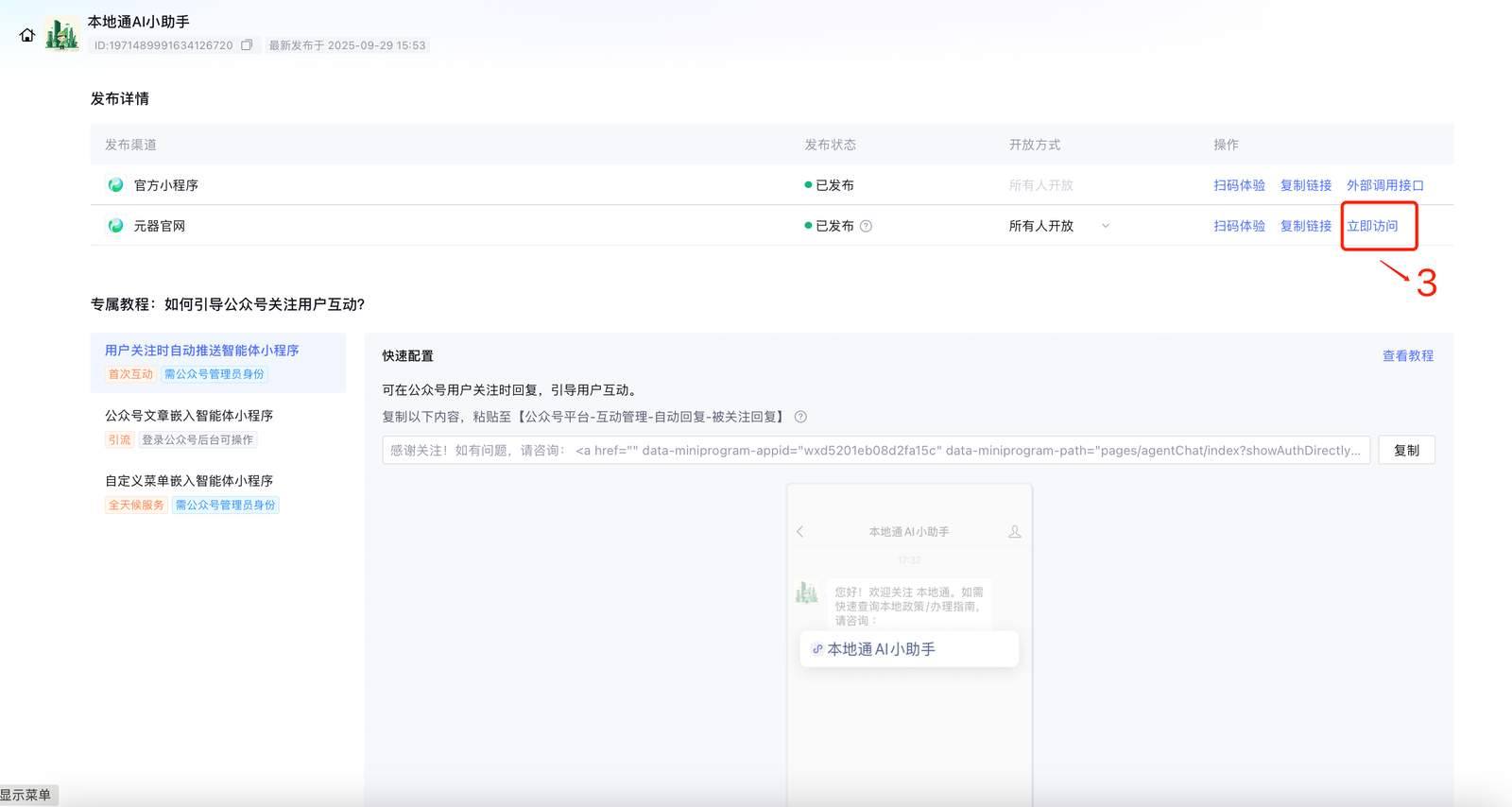
Task: Click the auto-reply code text field
Action: tap(875, 451)
